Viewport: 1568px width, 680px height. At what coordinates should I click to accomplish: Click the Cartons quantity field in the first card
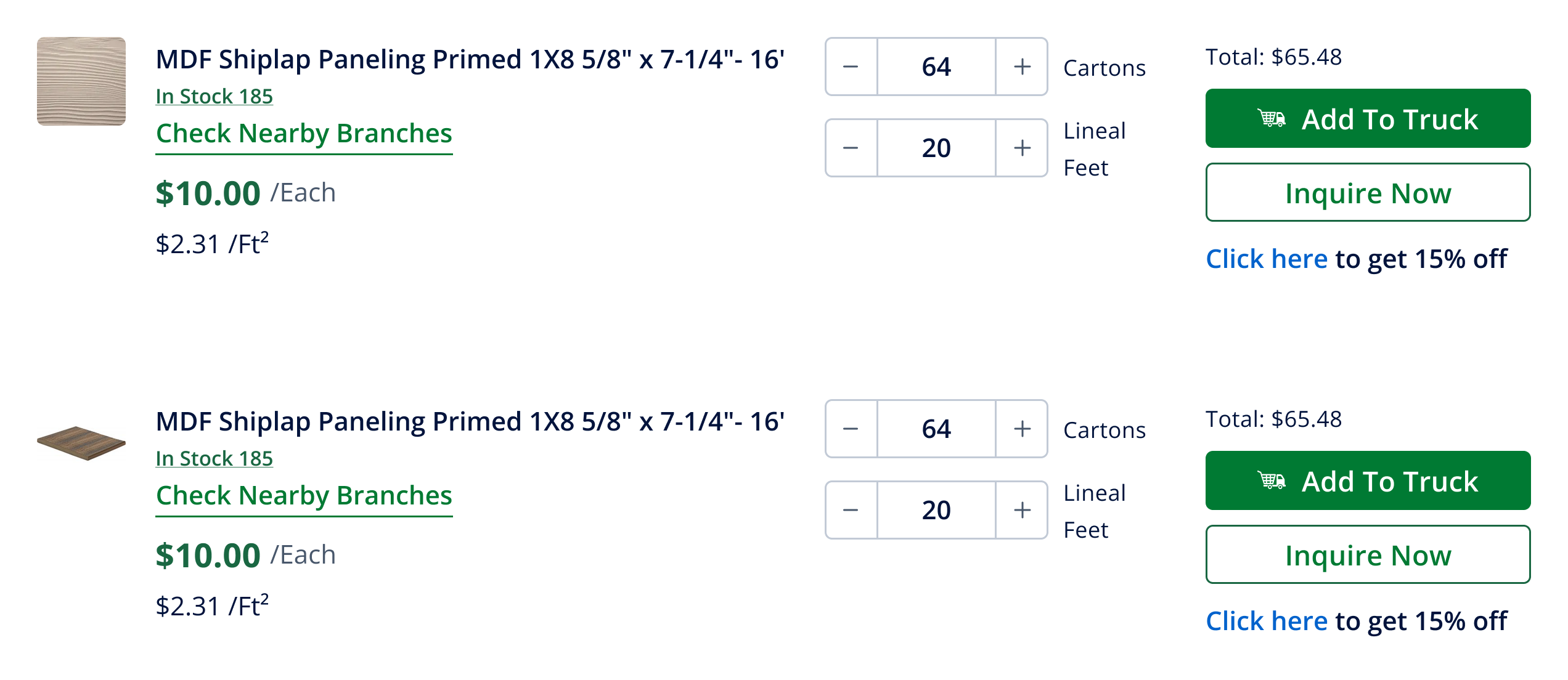click(936, 67)
